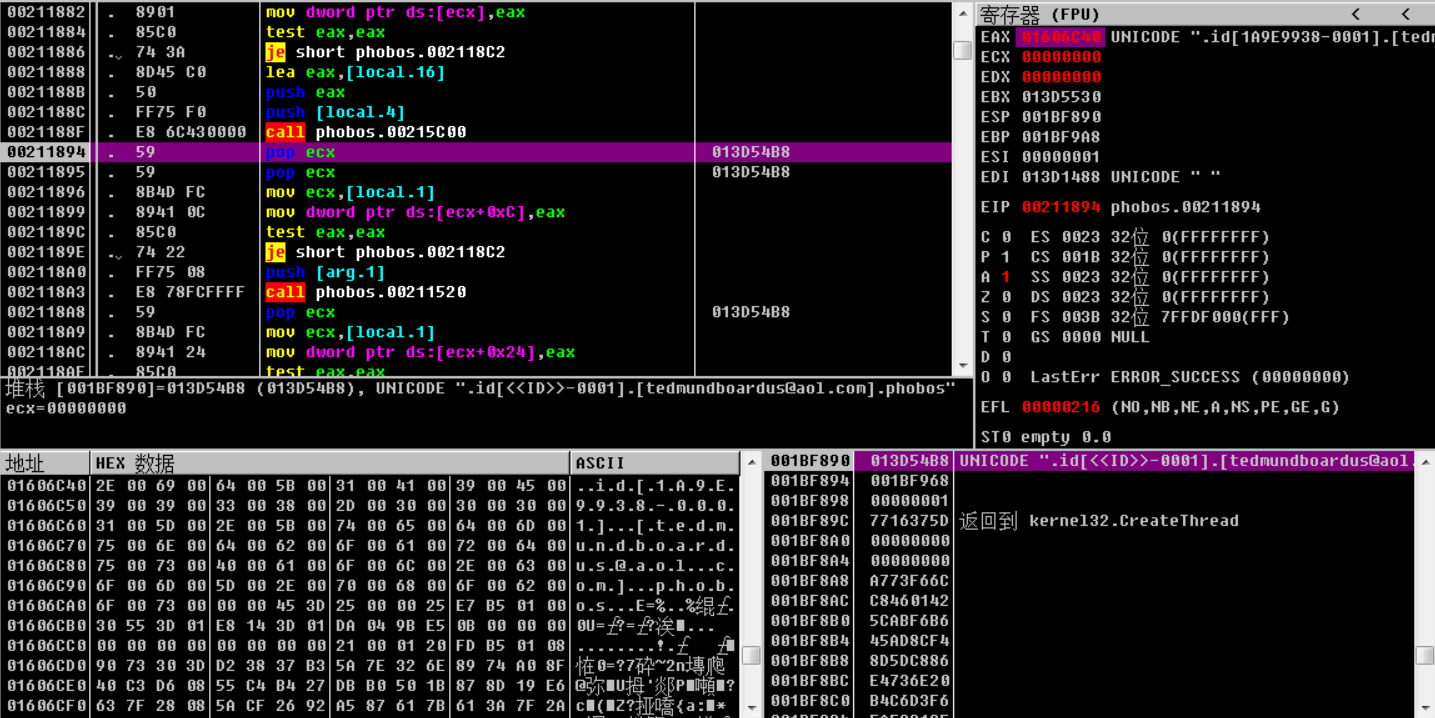Click the disassembly scrollbar down arrow

962,366
